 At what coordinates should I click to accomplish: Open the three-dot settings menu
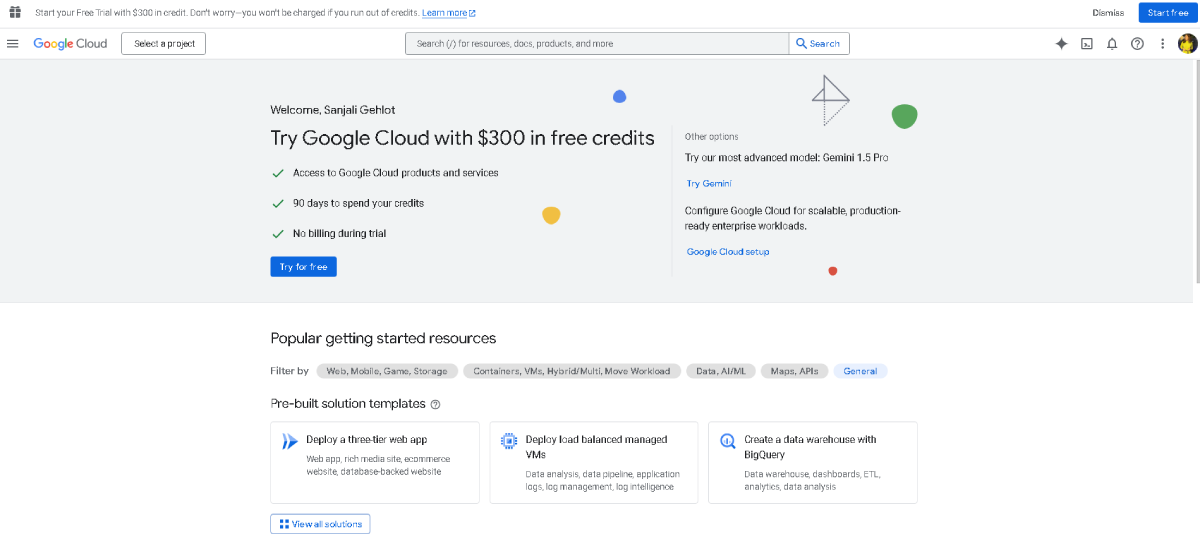click(1162, 43)
